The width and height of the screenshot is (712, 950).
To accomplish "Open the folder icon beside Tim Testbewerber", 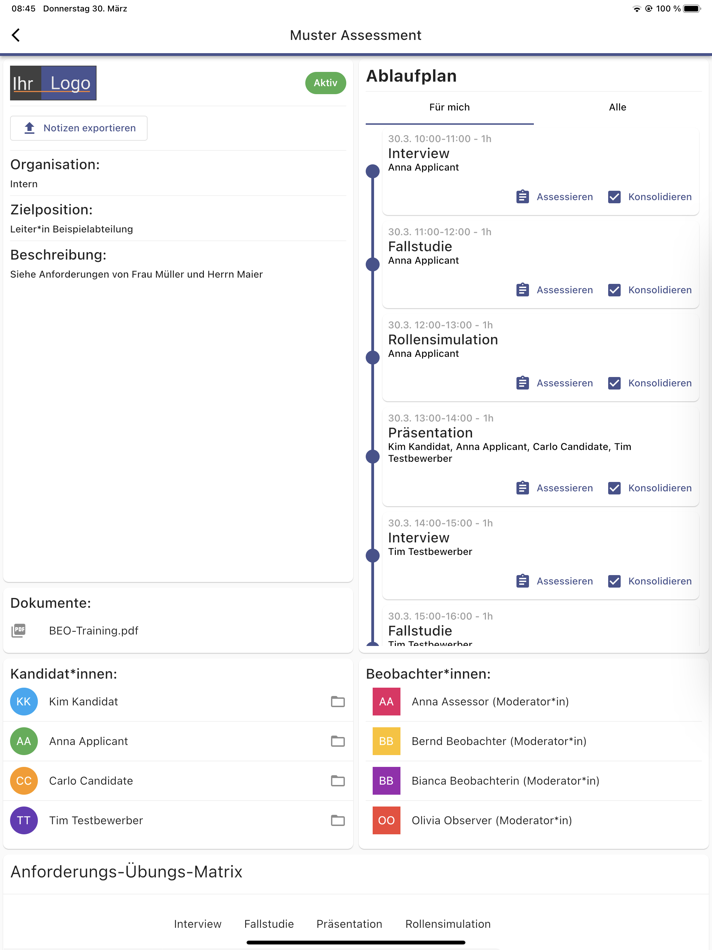I will click(x=338, y=819).
